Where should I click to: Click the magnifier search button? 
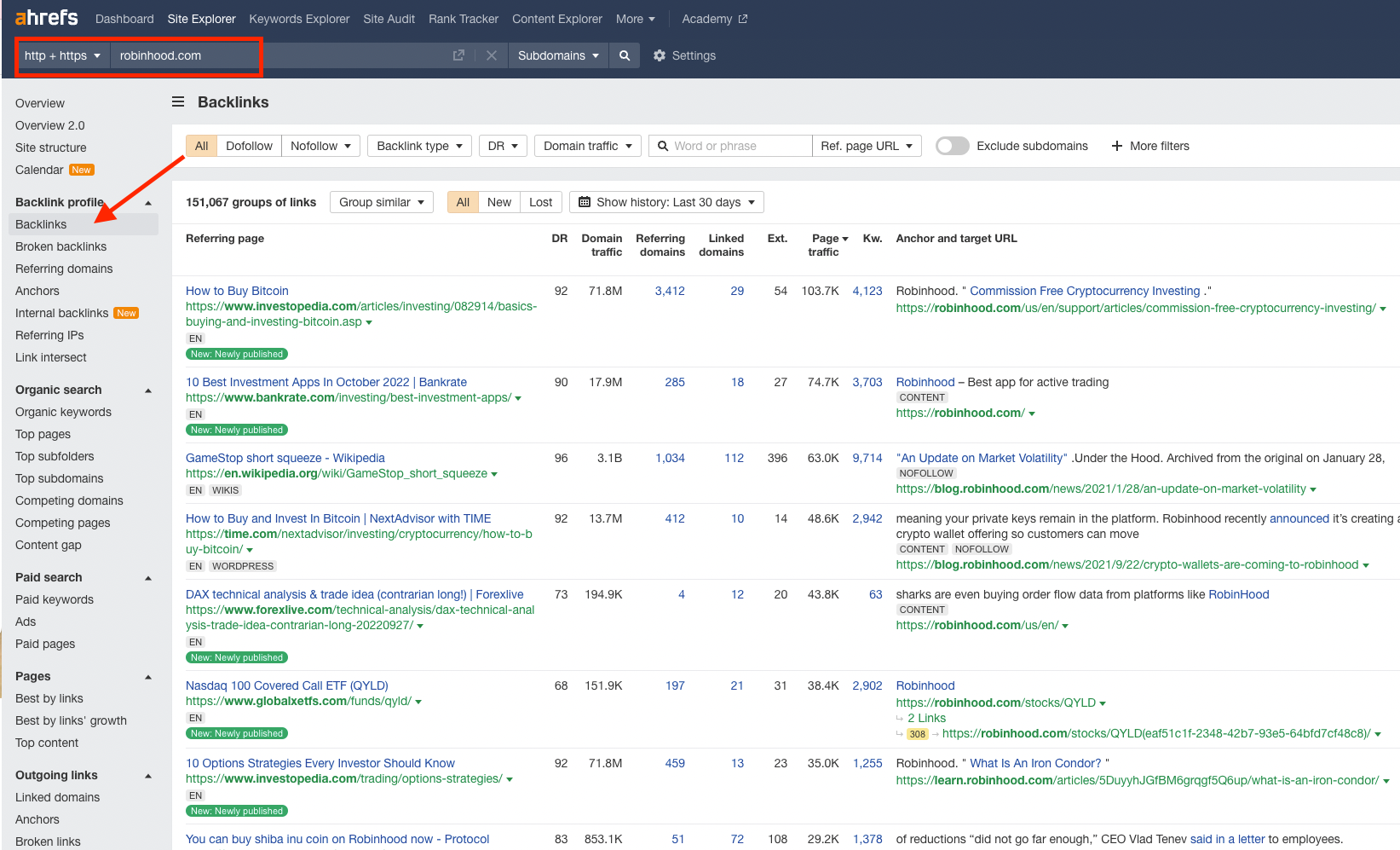tap(625, 55)
